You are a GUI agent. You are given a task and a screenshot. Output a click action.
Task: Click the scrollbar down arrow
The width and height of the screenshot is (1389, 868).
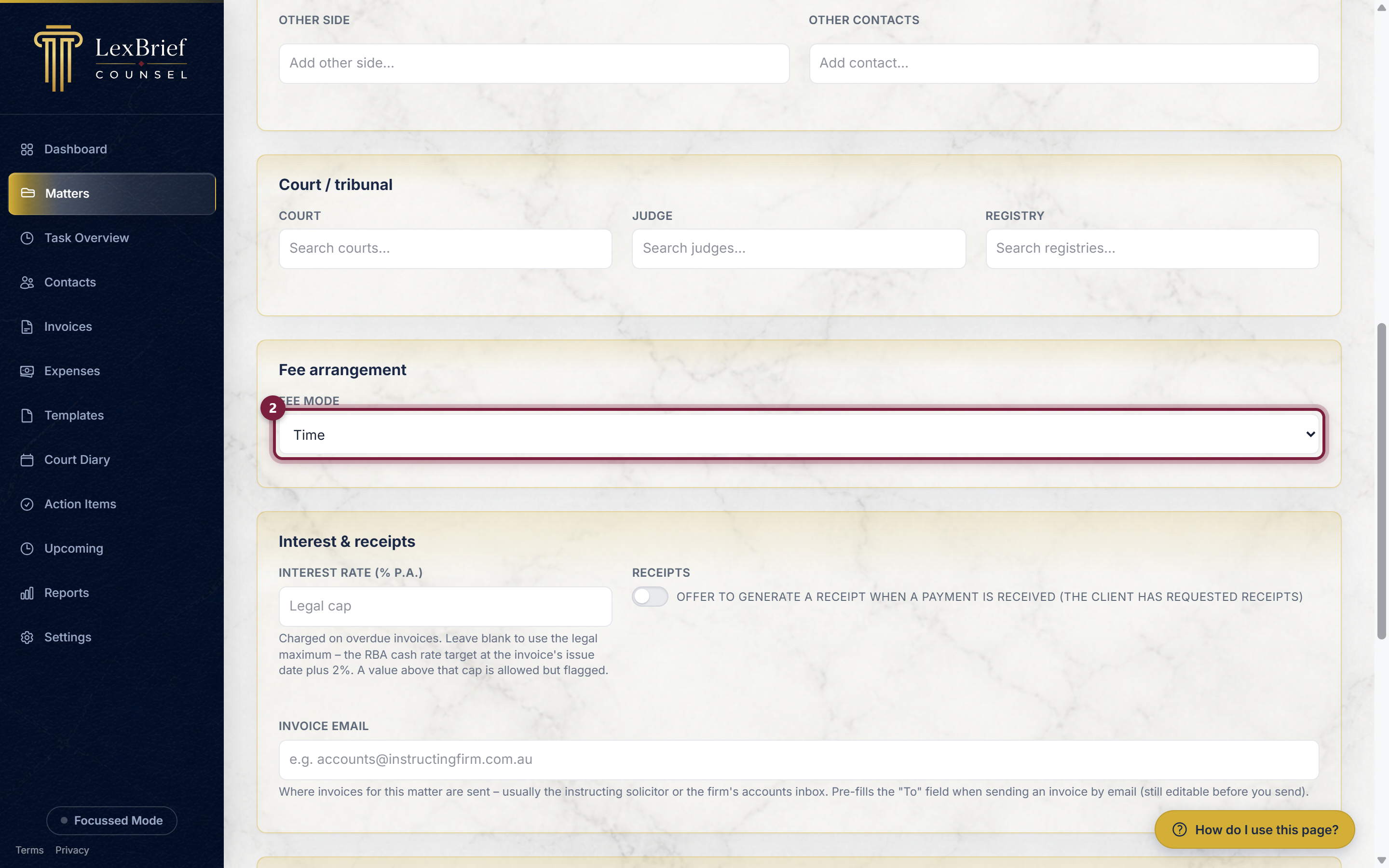pyautogui.click(x=1382, y=861)
